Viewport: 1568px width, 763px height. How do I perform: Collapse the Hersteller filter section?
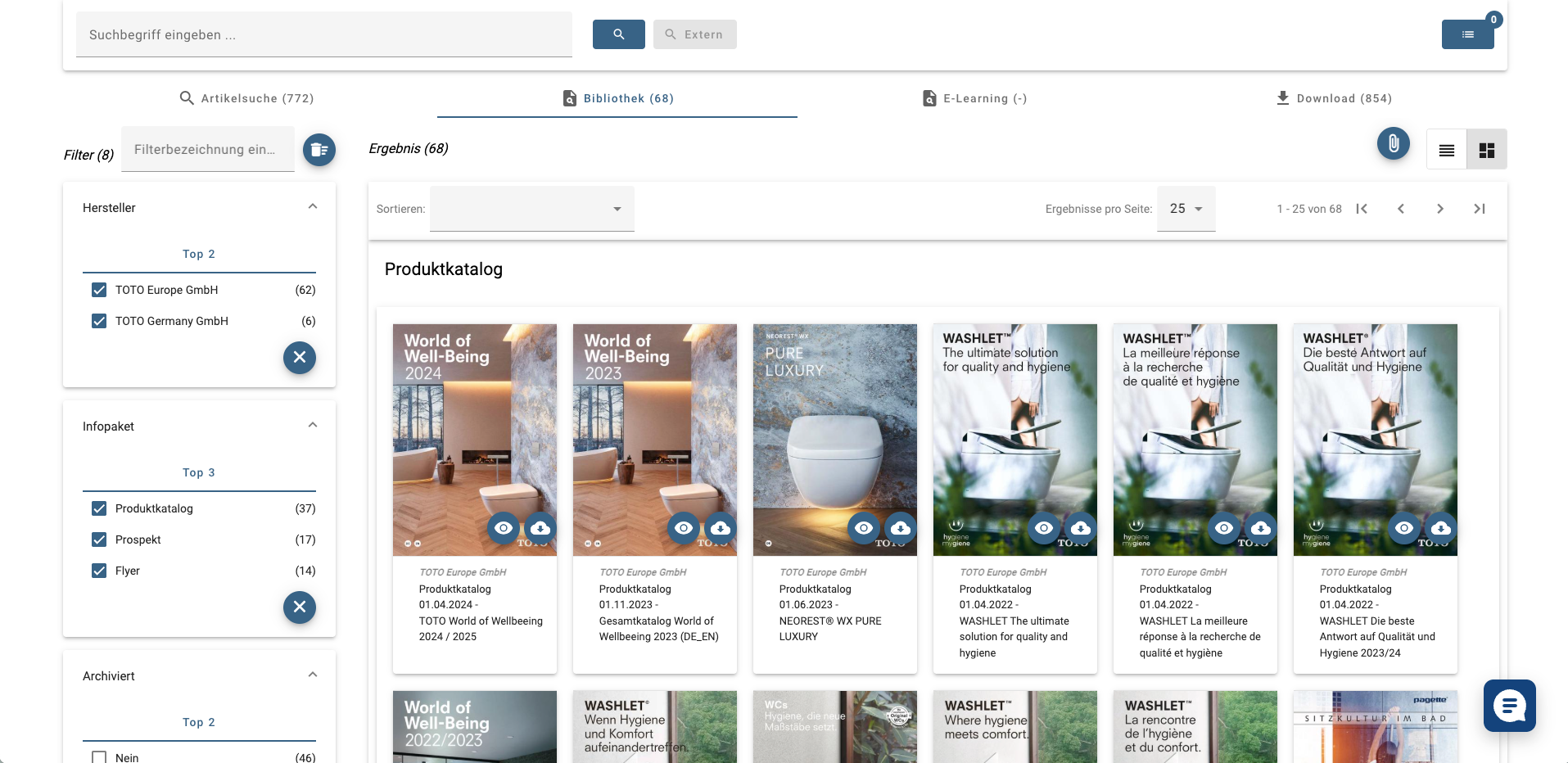[x=312, y=207]
